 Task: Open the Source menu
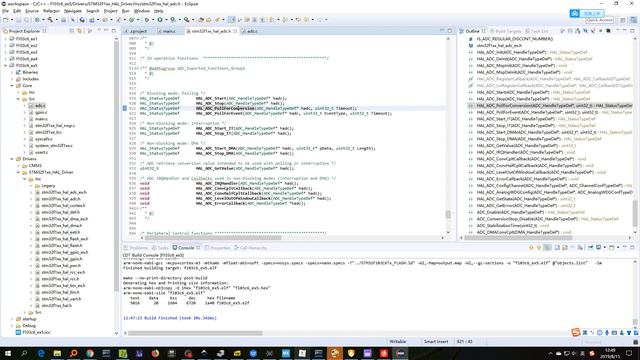32,11
